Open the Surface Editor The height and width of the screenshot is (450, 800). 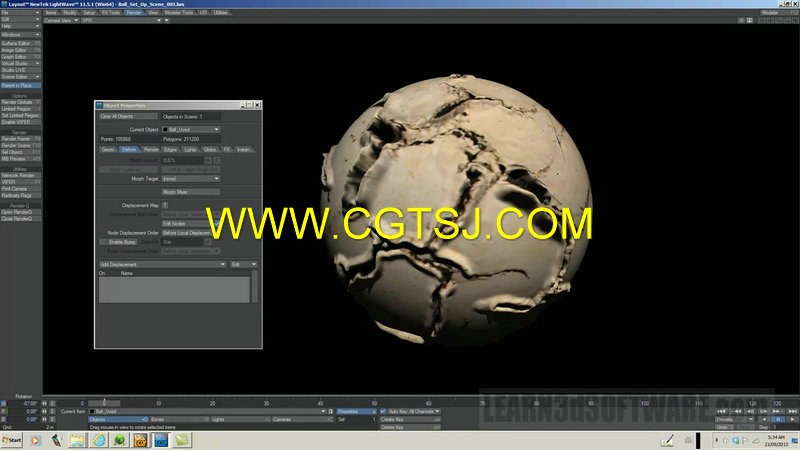click(20, 43)
